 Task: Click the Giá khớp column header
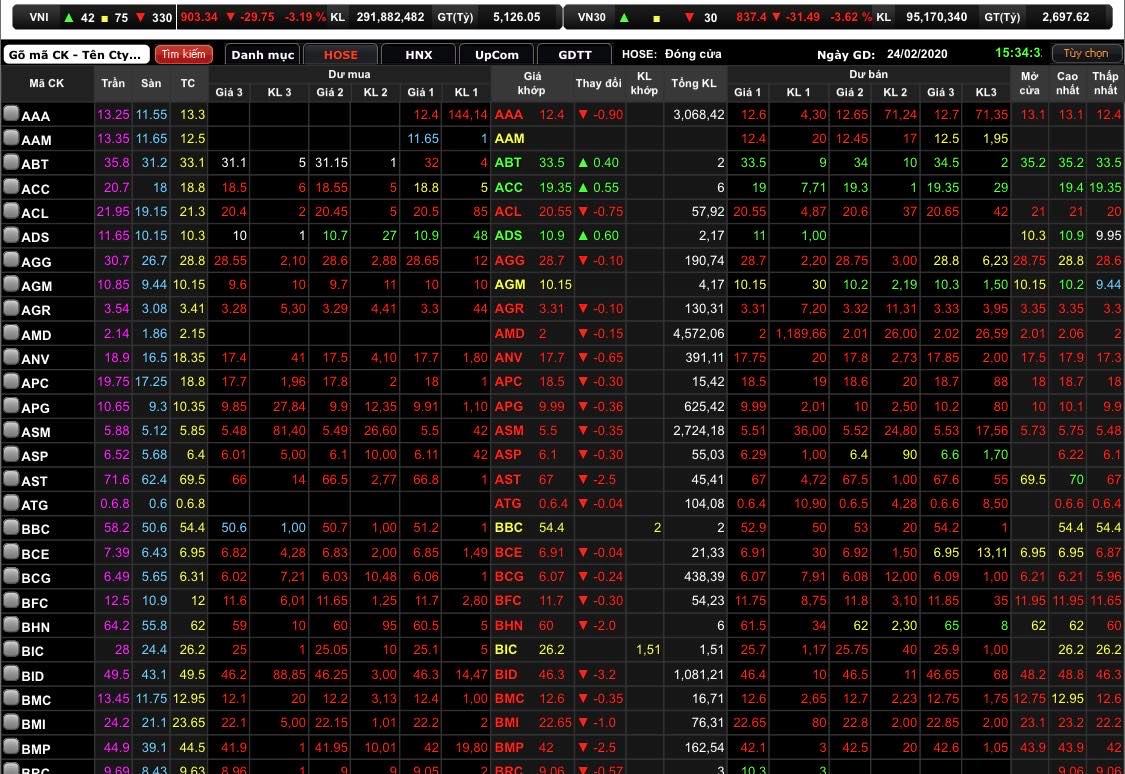(x=532, y=83)
